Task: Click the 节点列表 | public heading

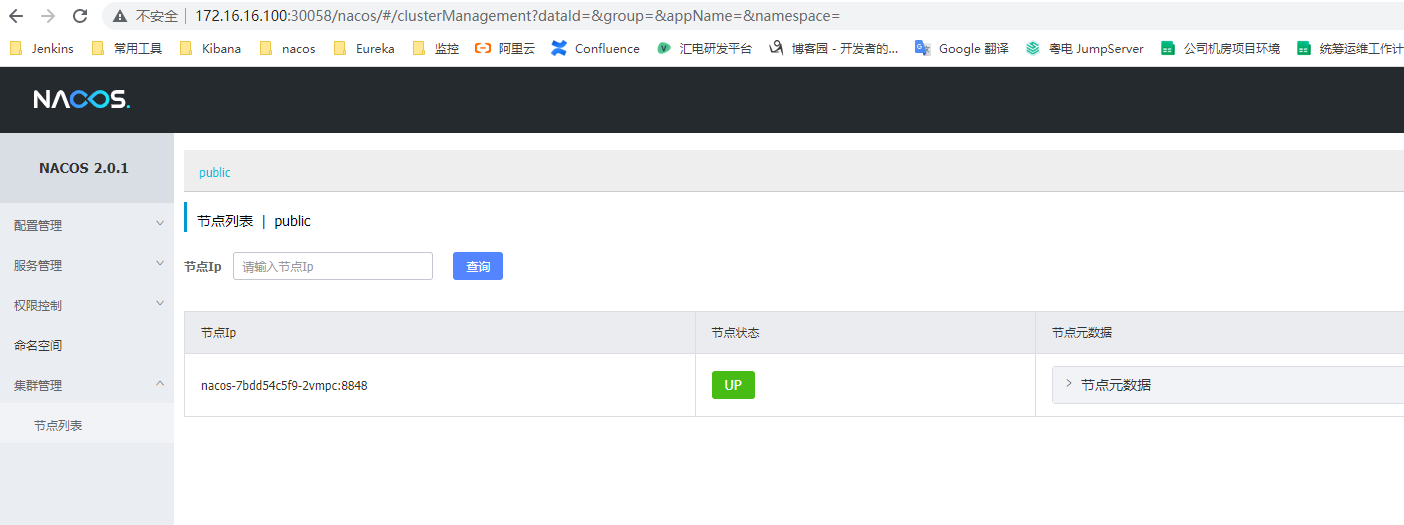Action: [x=254, y=221]
